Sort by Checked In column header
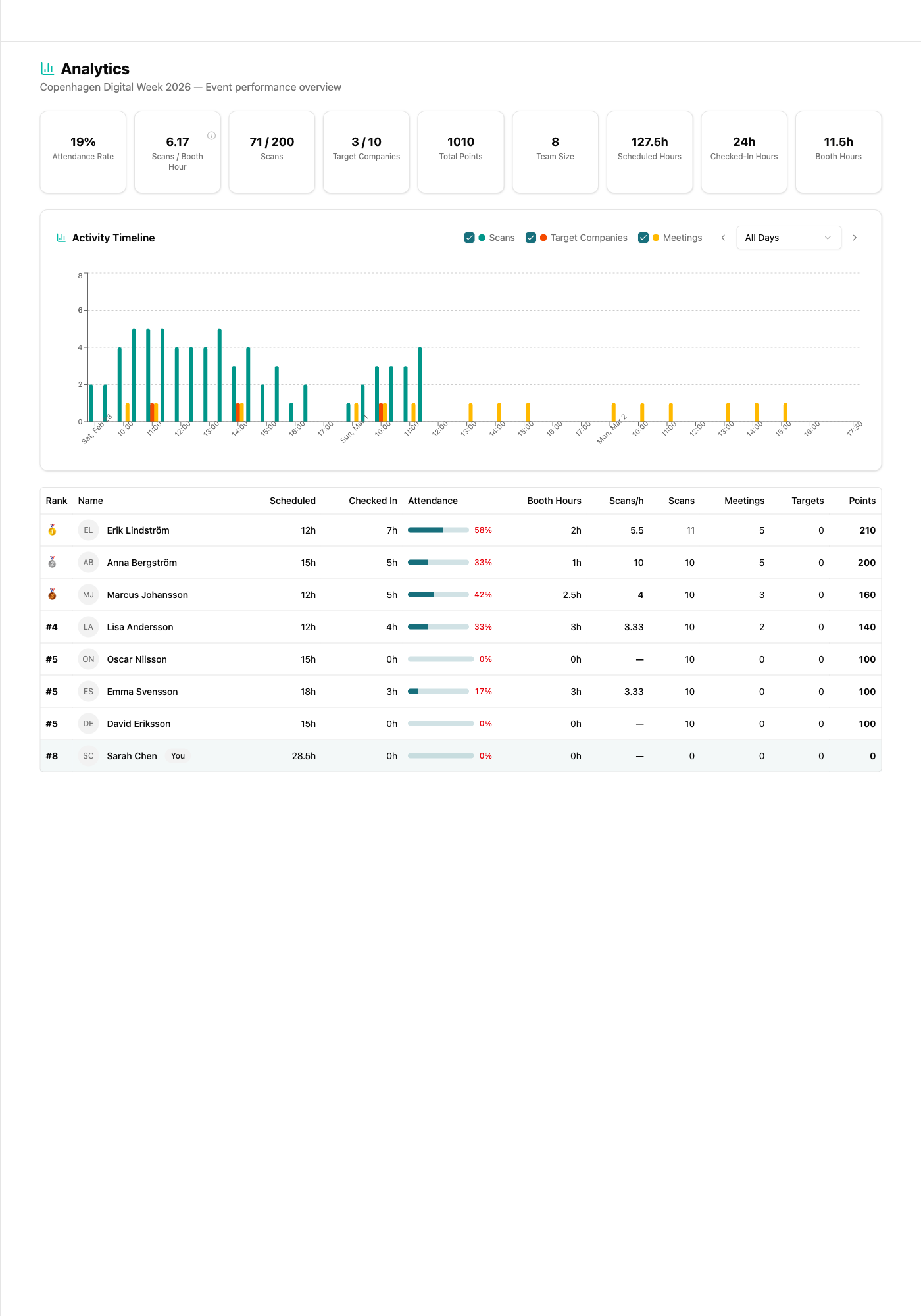 click(x=373, y=501)
